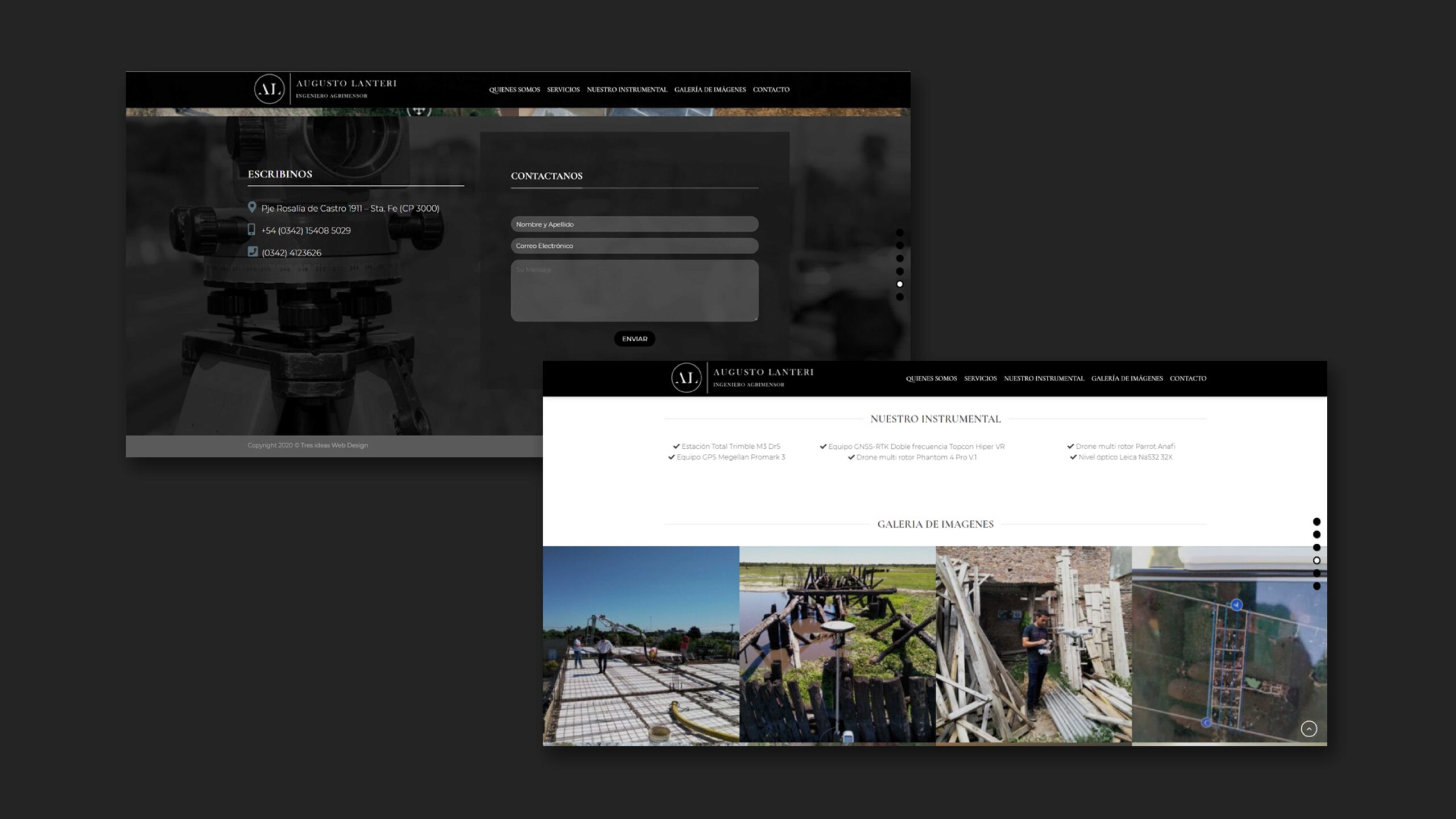
Task: Click 'Estación Total Trimble M3 Dr5' item
Action: [x=726, y=446]
